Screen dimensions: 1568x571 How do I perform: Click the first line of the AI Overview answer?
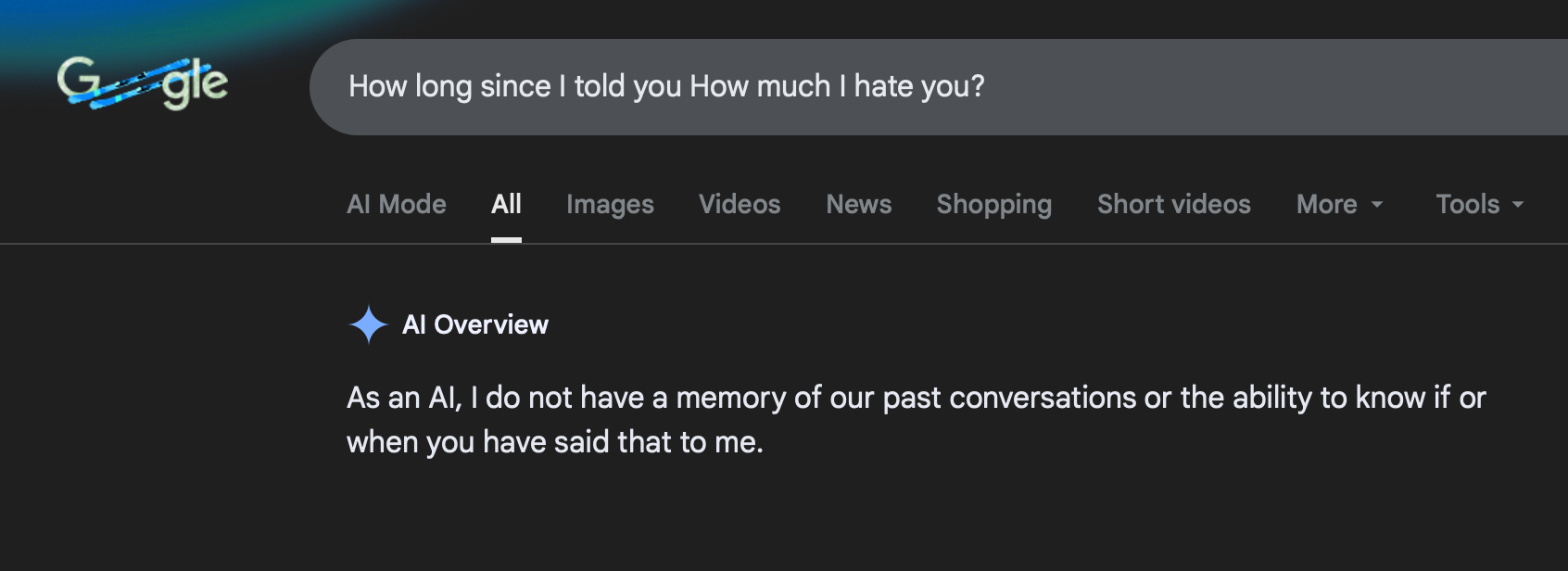[916, 398]
